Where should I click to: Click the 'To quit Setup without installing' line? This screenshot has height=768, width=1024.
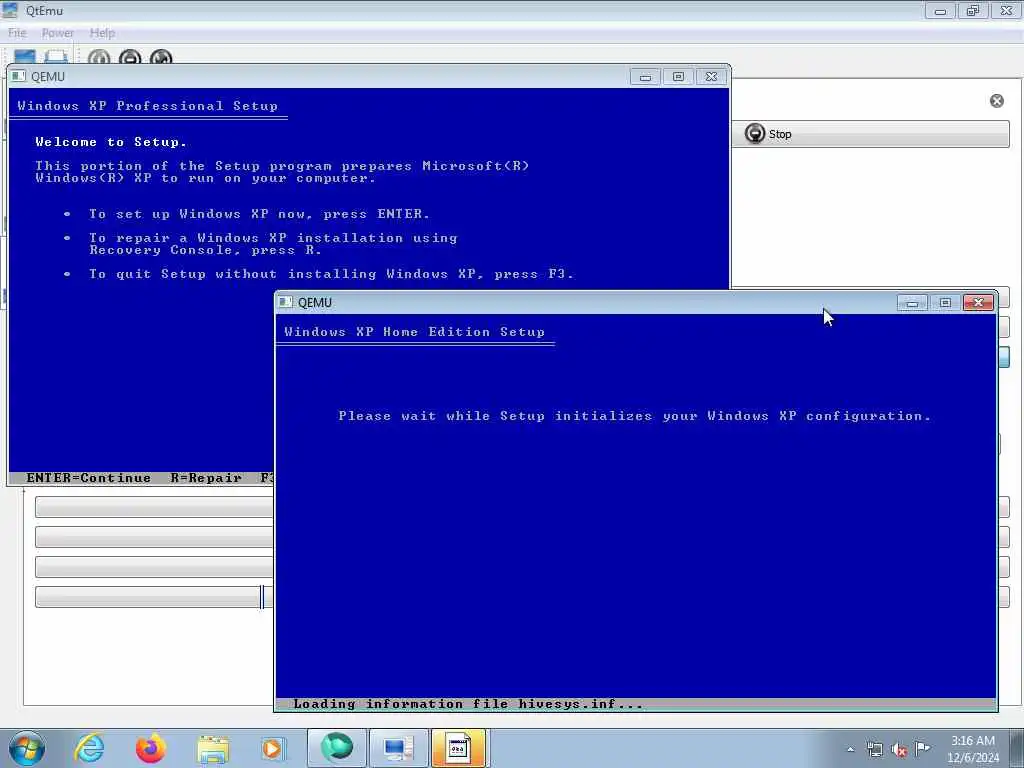331,274
